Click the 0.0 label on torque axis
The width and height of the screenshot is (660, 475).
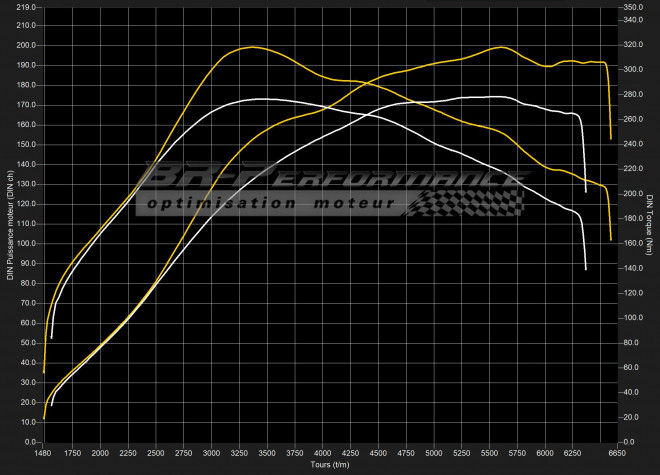click(628, 441)
